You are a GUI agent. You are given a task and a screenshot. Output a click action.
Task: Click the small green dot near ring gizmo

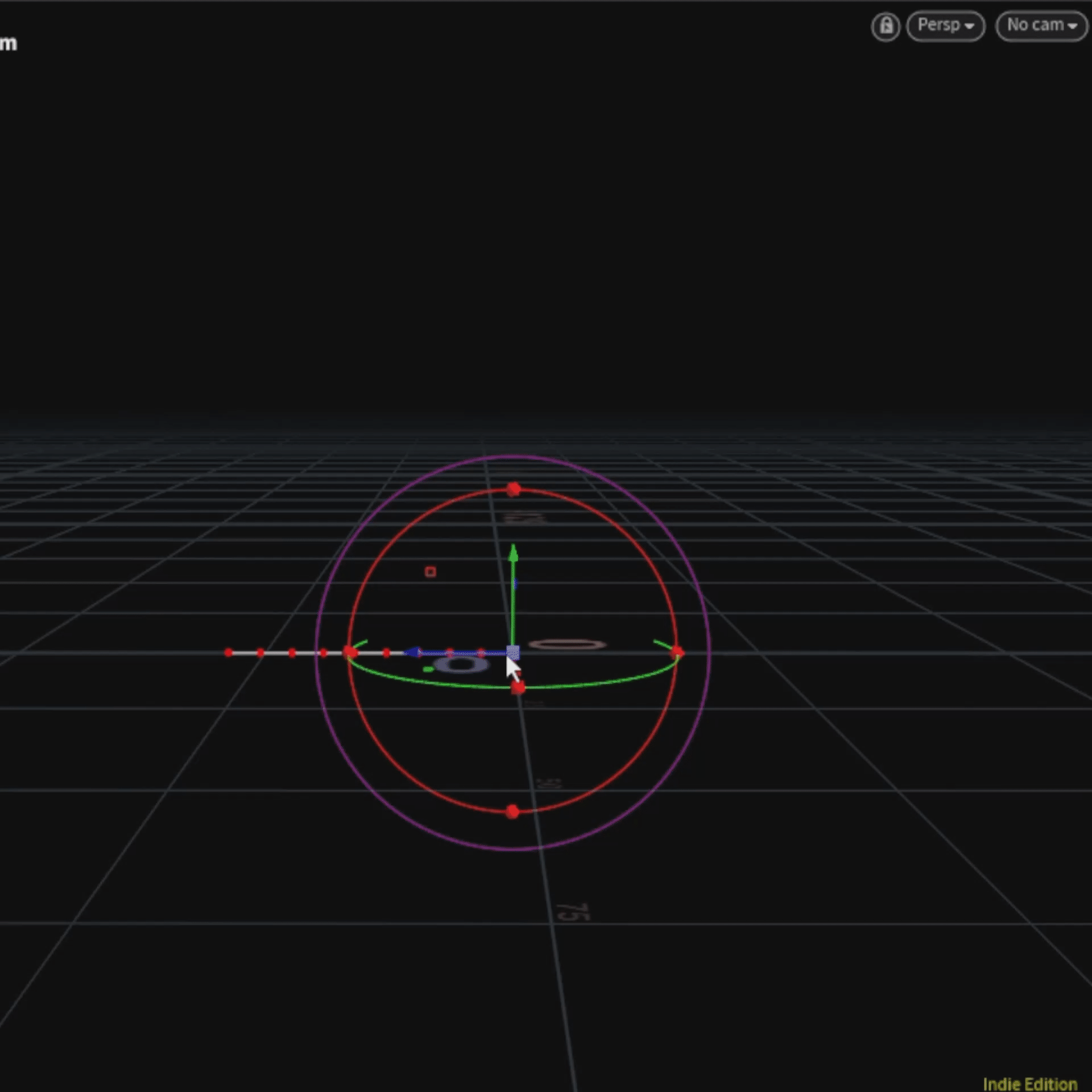pyautogui.click(x=428, y=669)
